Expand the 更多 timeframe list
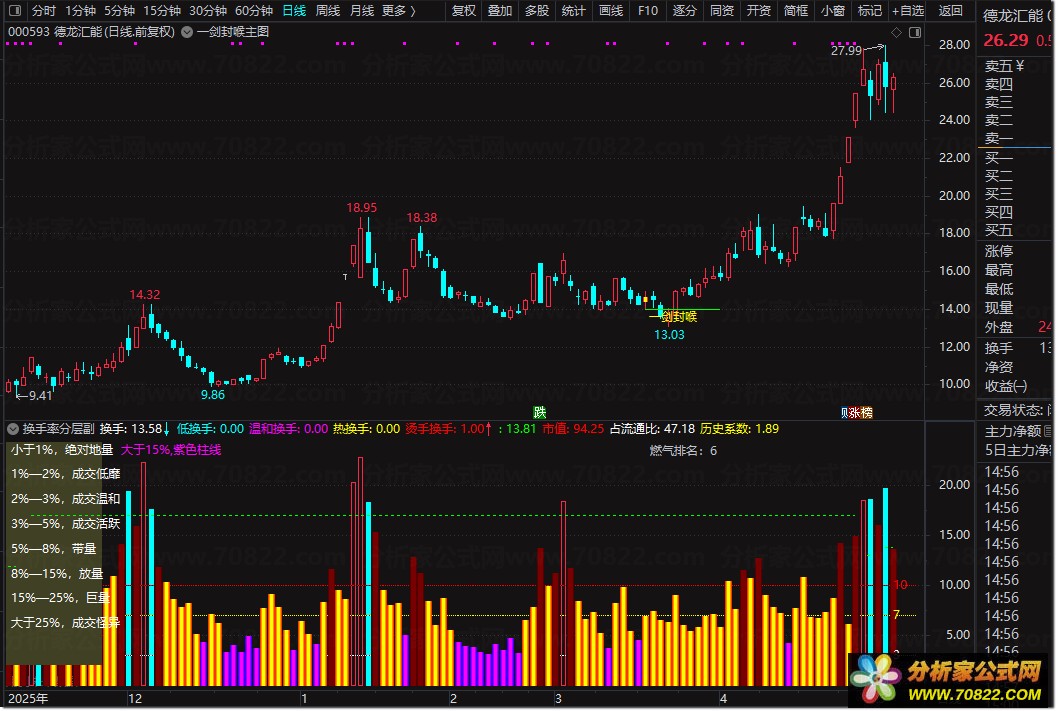Image resolution: width=1058 pixels, height=711 pixels. point(398,11)
